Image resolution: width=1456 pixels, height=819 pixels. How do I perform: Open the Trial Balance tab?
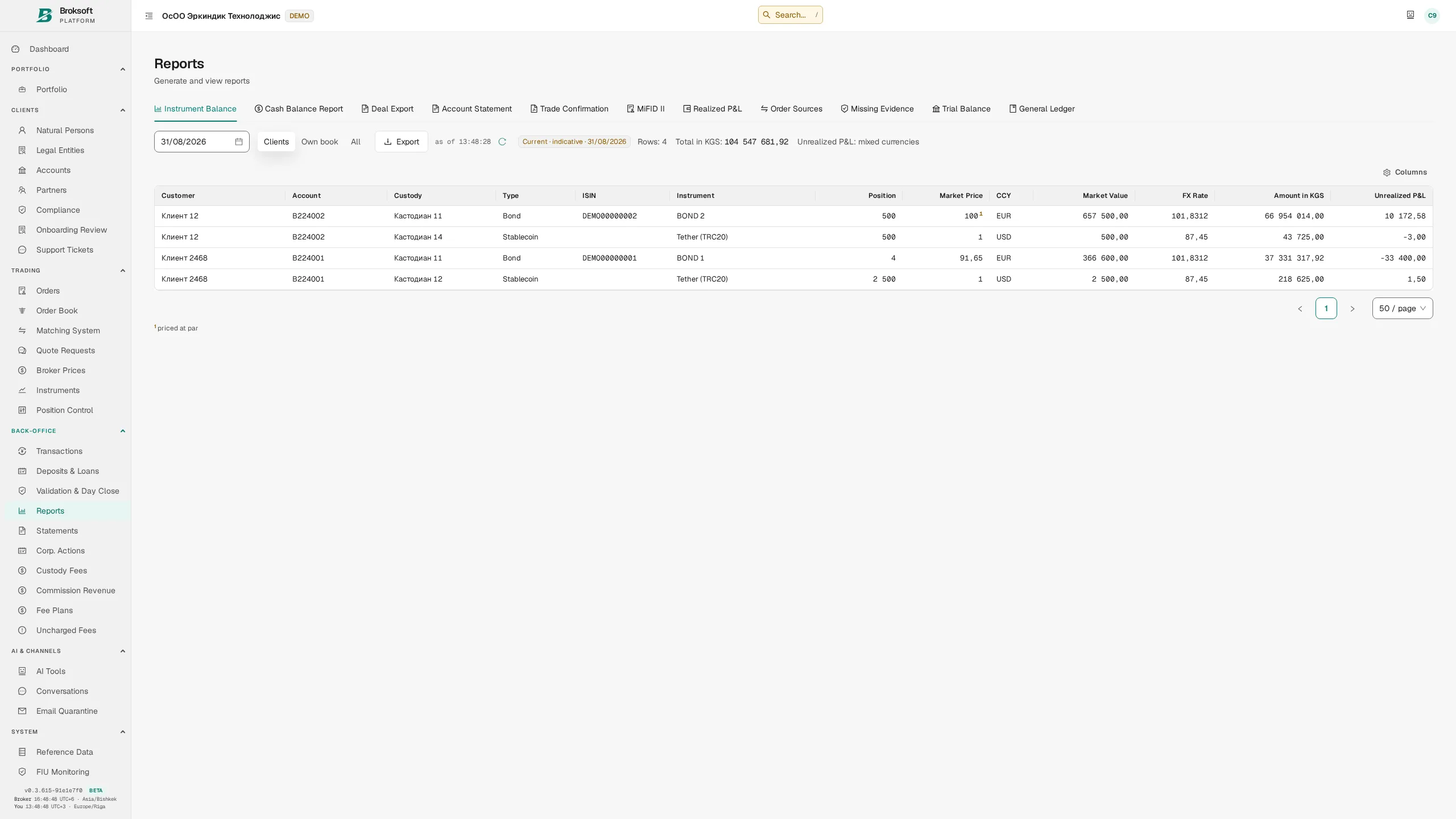click(x=961, y=109)
